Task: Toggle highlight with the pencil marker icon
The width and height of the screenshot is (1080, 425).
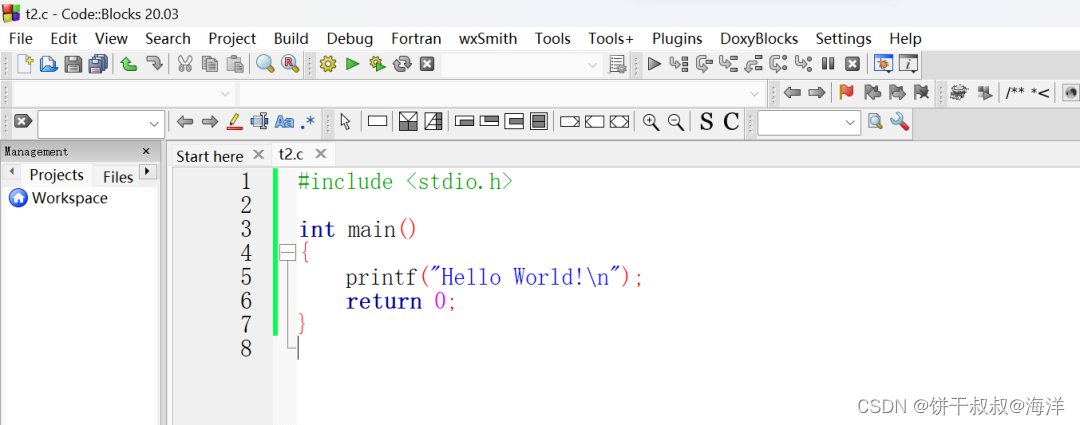Action: pyautogui.click(x=235, y=122)
